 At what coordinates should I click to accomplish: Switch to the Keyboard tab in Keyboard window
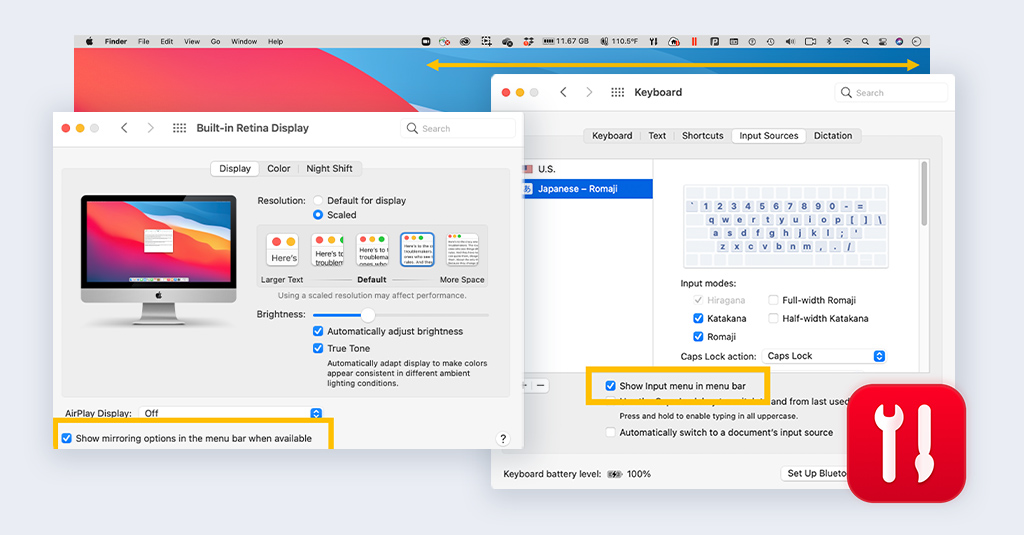(x=612, y=136)
